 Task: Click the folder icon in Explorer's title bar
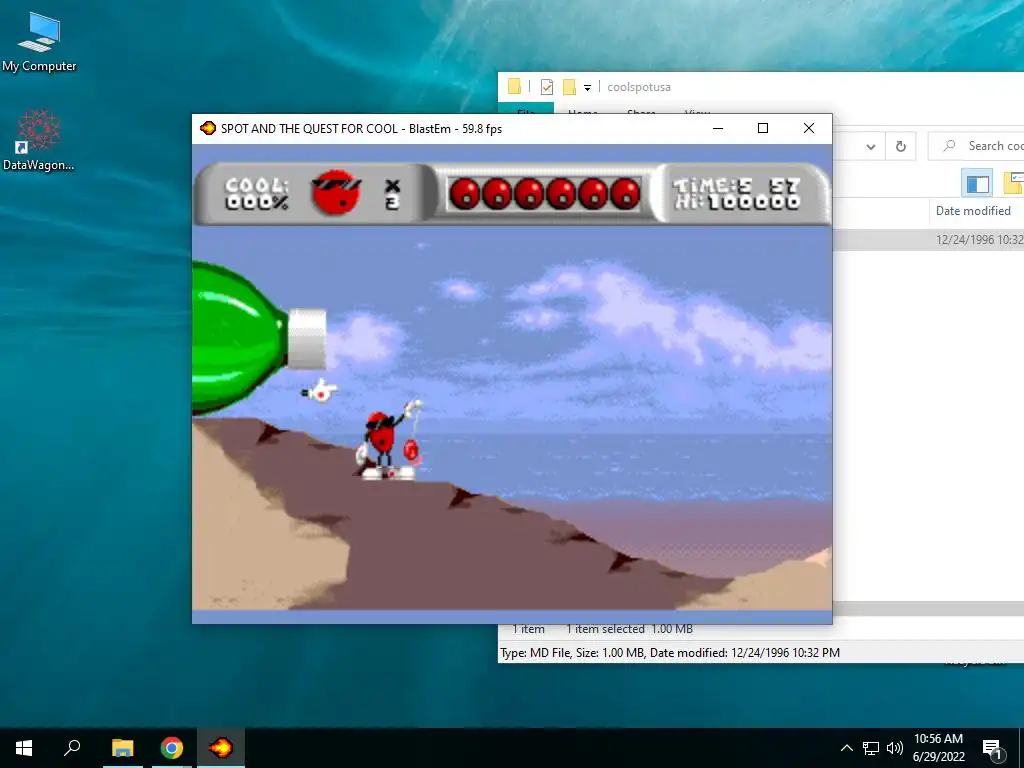pyautogui.click(x=514, y=87)
